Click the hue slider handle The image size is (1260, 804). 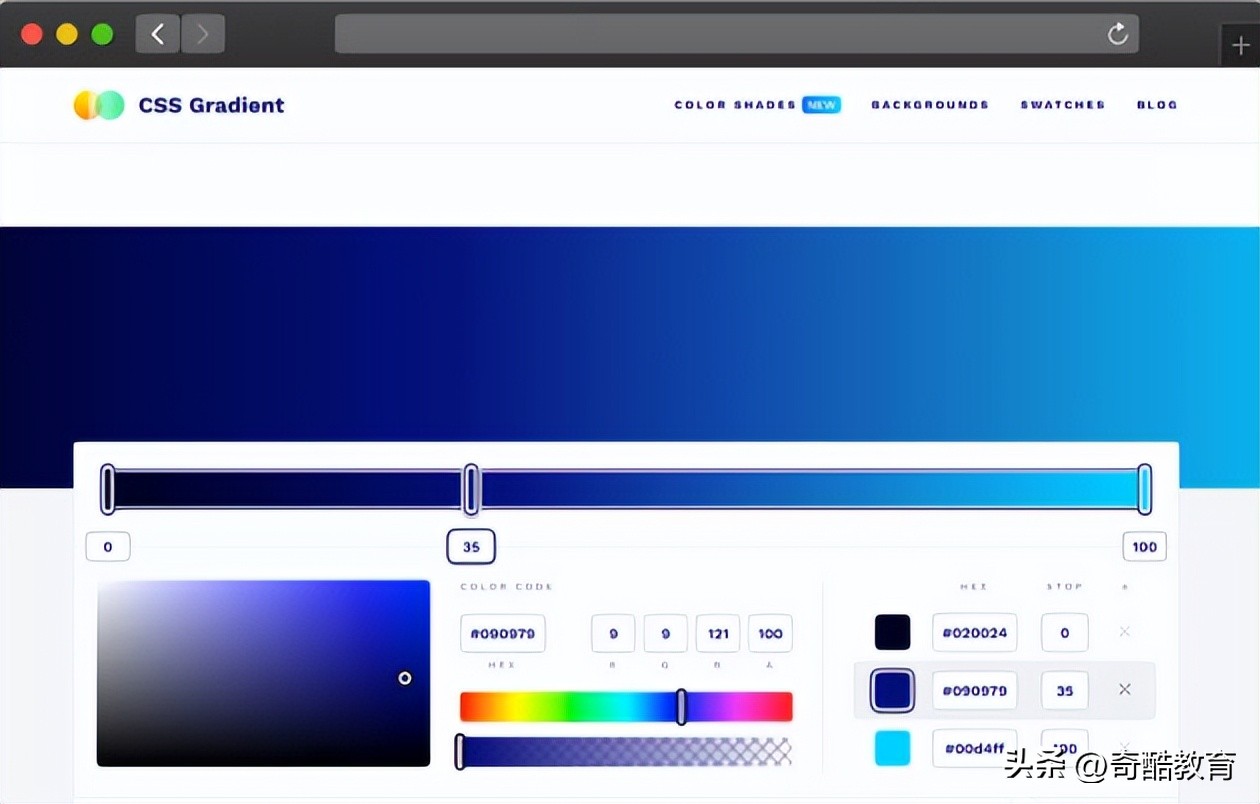click(681, 706)
